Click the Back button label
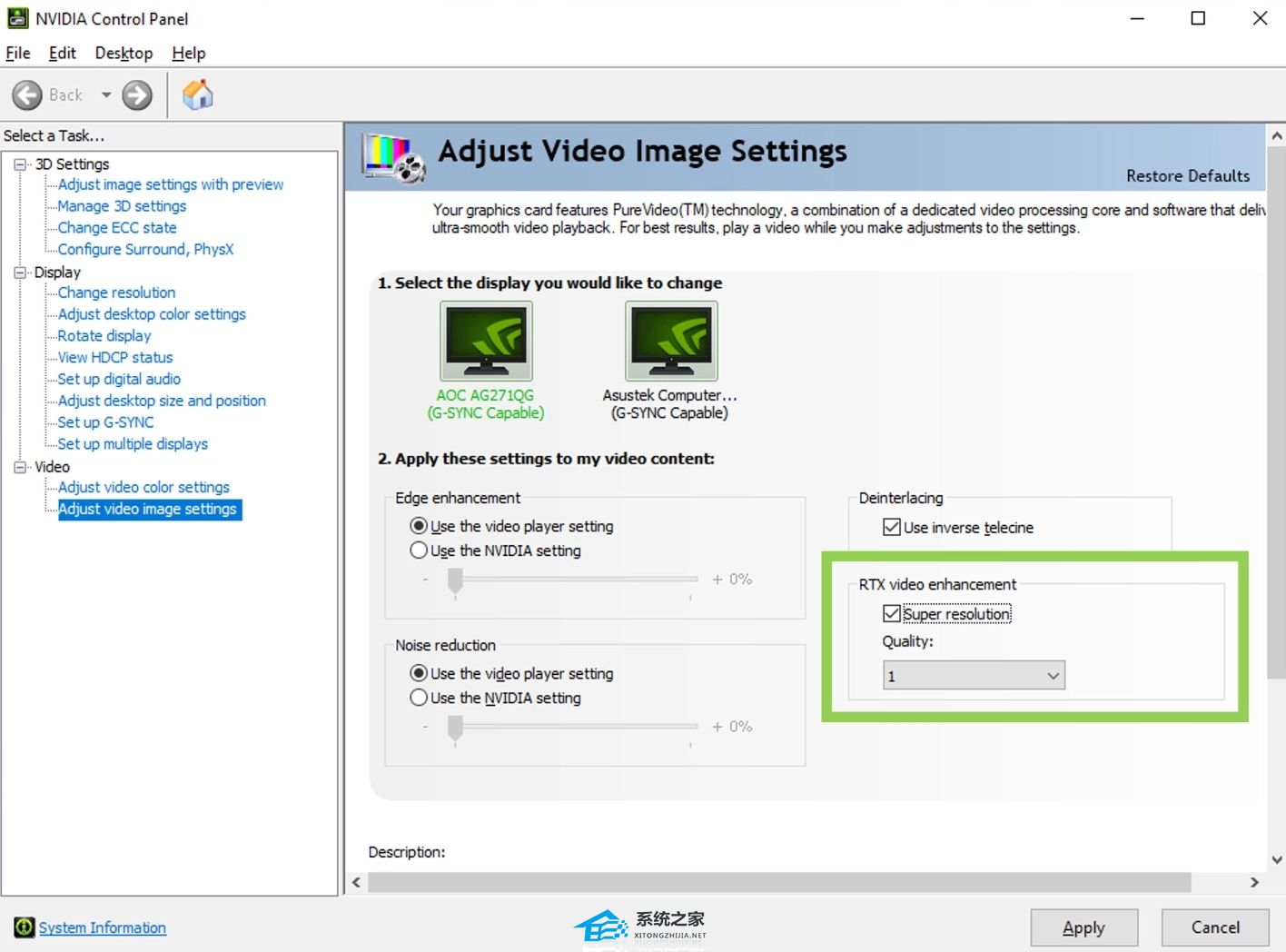1286x952 pixels. pyautogui.click(x=65, y=94)
